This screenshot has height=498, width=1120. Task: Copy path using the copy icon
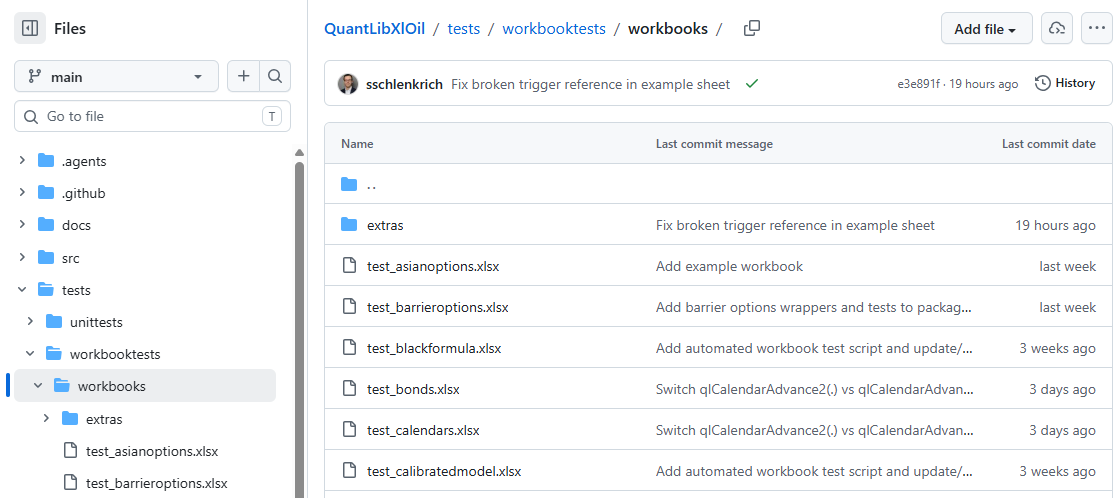752,29
